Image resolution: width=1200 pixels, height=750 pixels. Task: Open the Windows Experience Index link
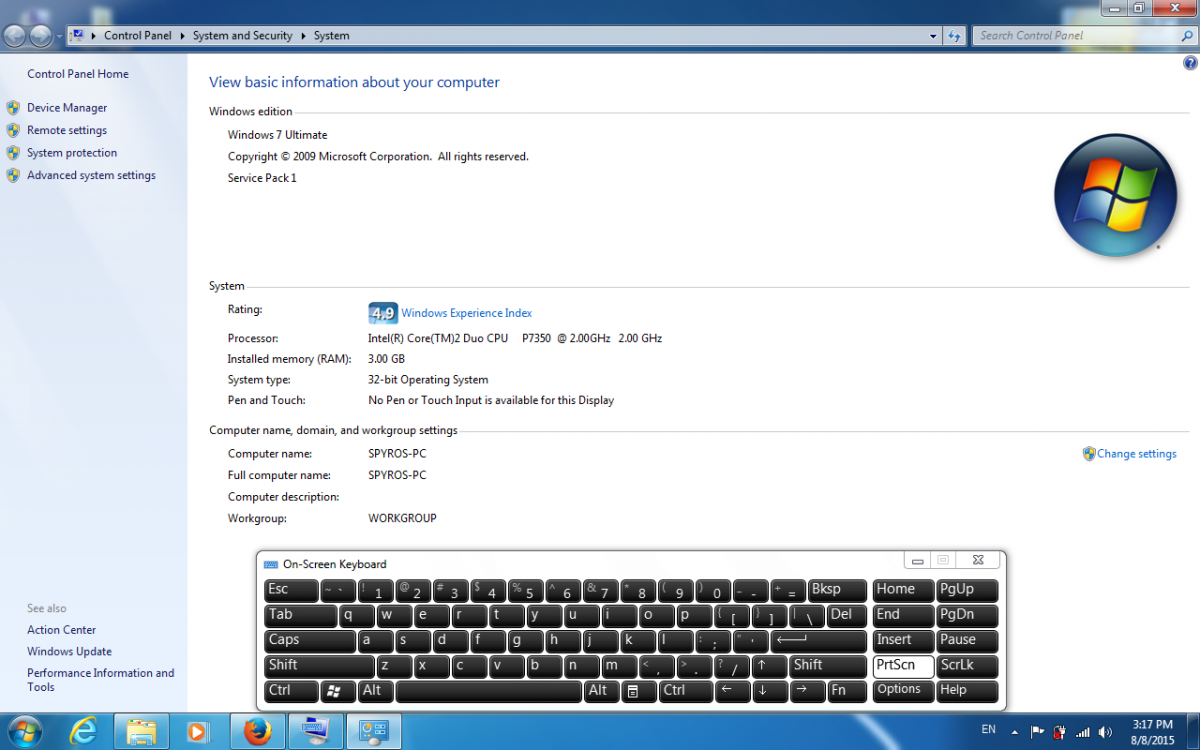tap(467, 313)
